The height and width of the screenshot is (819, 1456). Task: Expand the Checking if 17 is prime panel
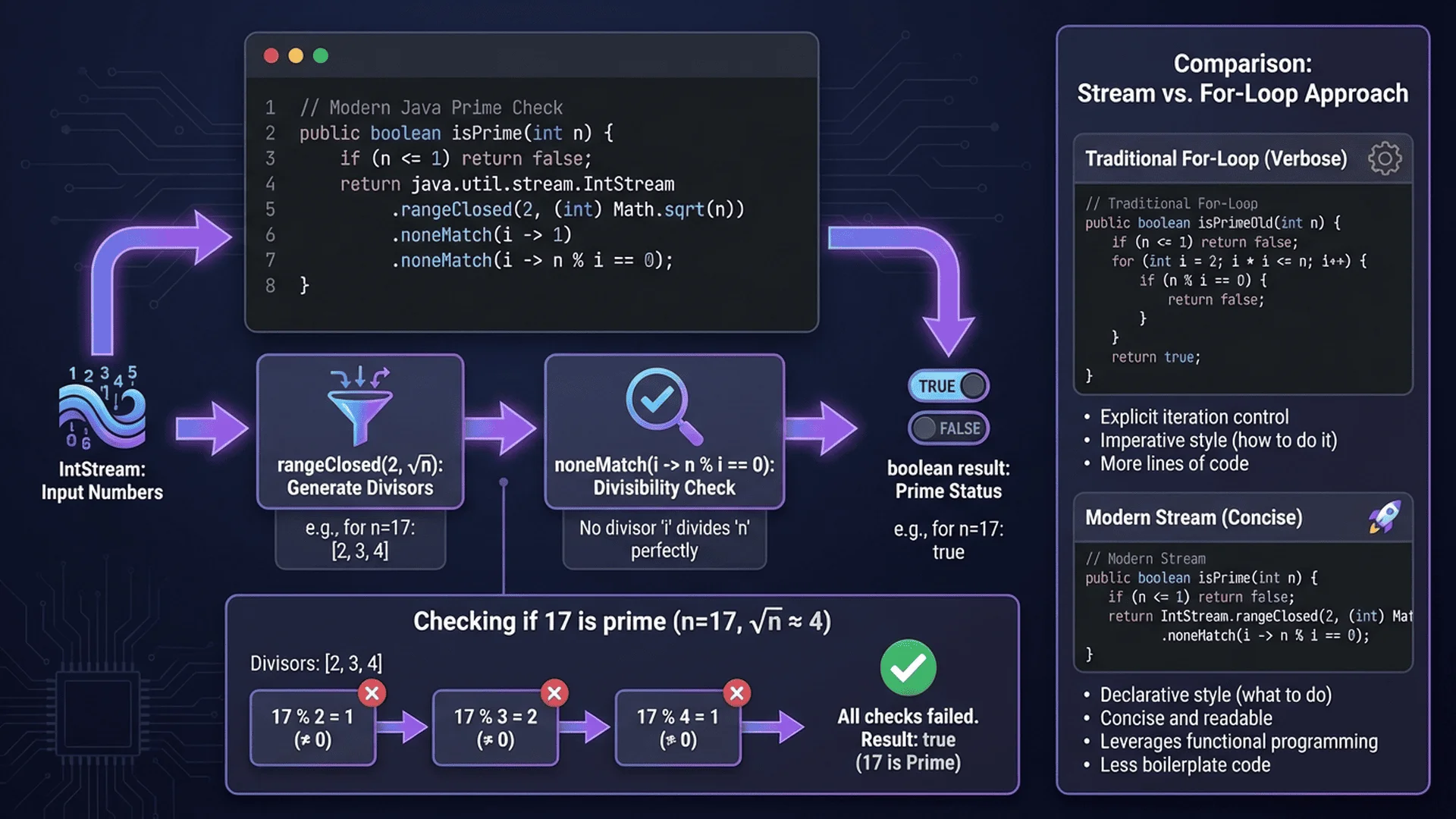click(622, 620)
